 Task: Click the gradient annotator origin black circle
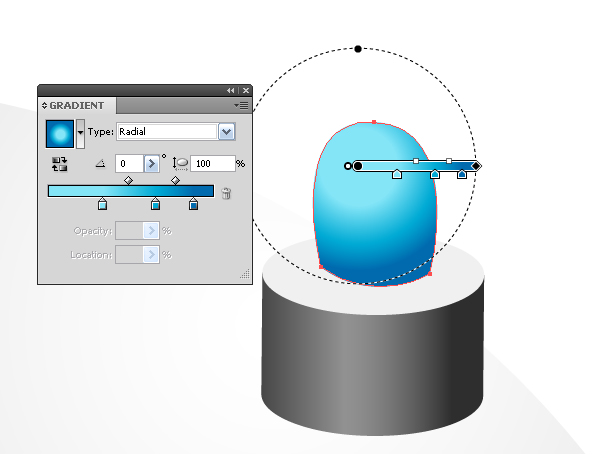(x=358, y=166)
